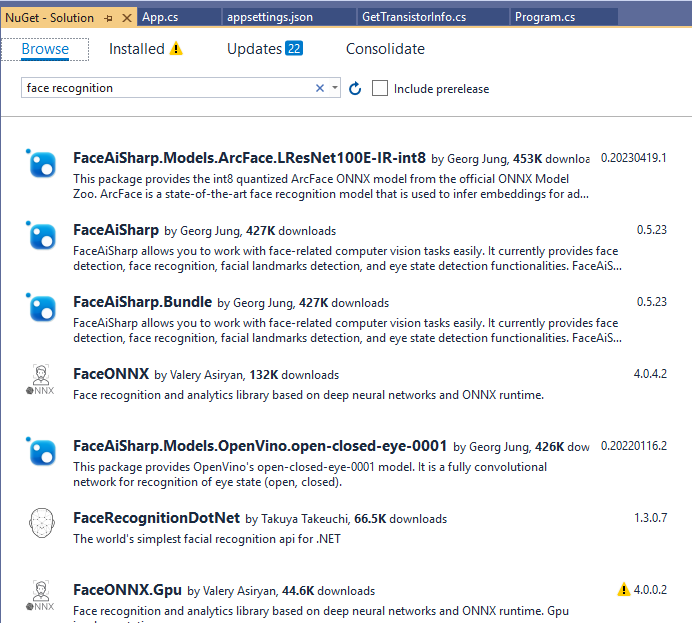Click the FaceRecognitionDotNet face icon
The height and width of the screenshot is (623, 692).
pos(42,523)
